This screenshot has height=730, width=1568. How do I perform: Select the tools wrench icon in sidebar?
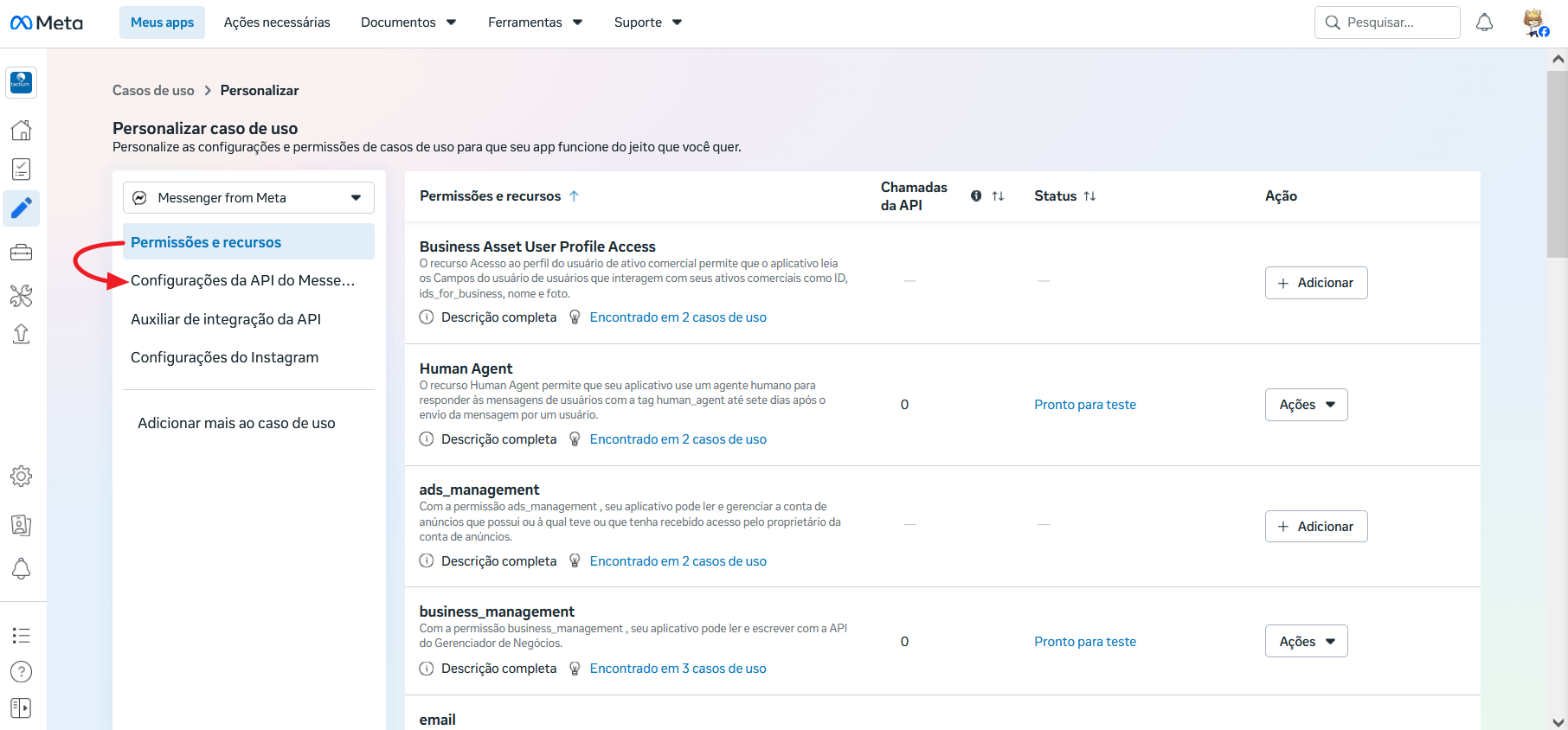(22, 296)
